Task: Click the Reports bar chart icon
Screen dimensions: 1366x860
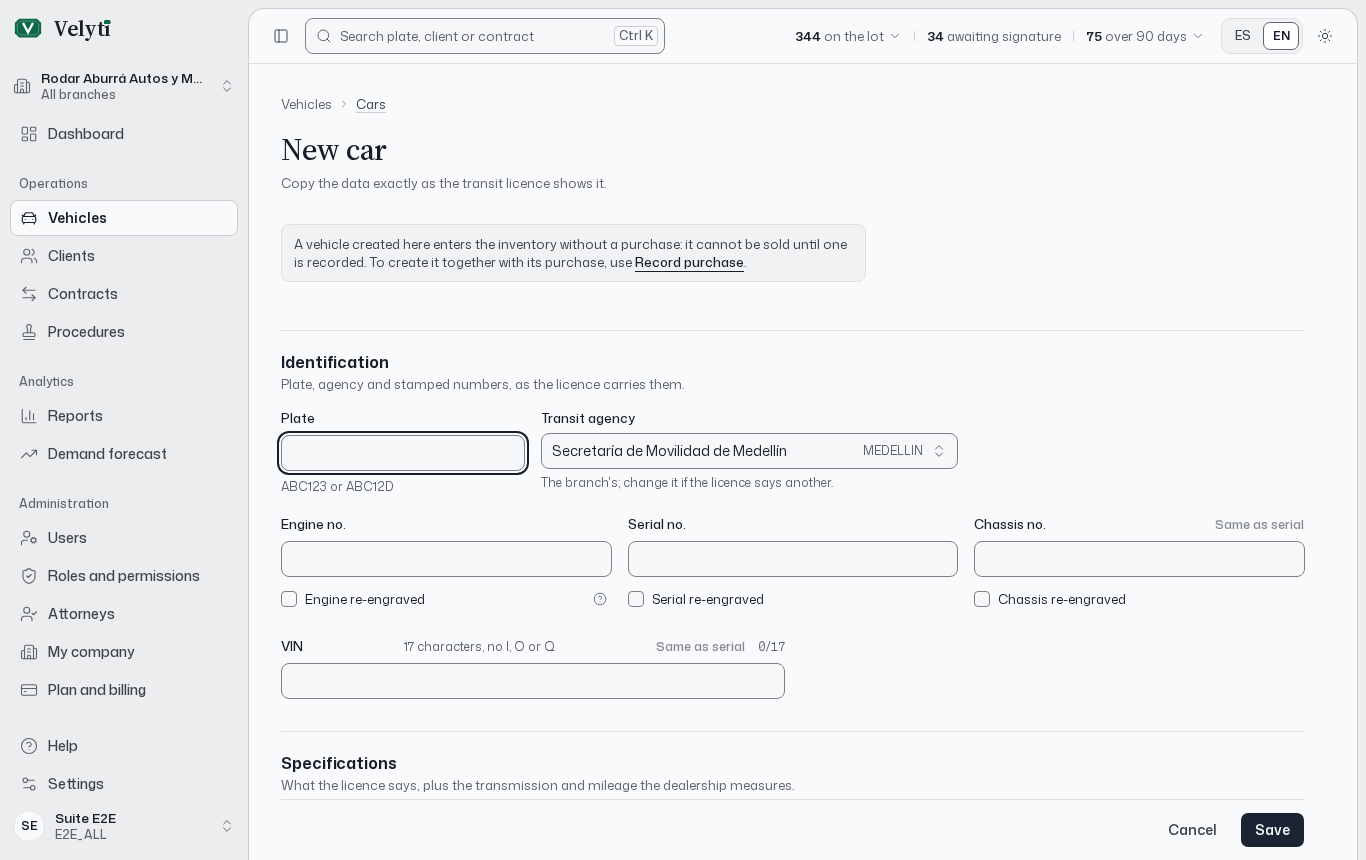Action: [29, 416]
